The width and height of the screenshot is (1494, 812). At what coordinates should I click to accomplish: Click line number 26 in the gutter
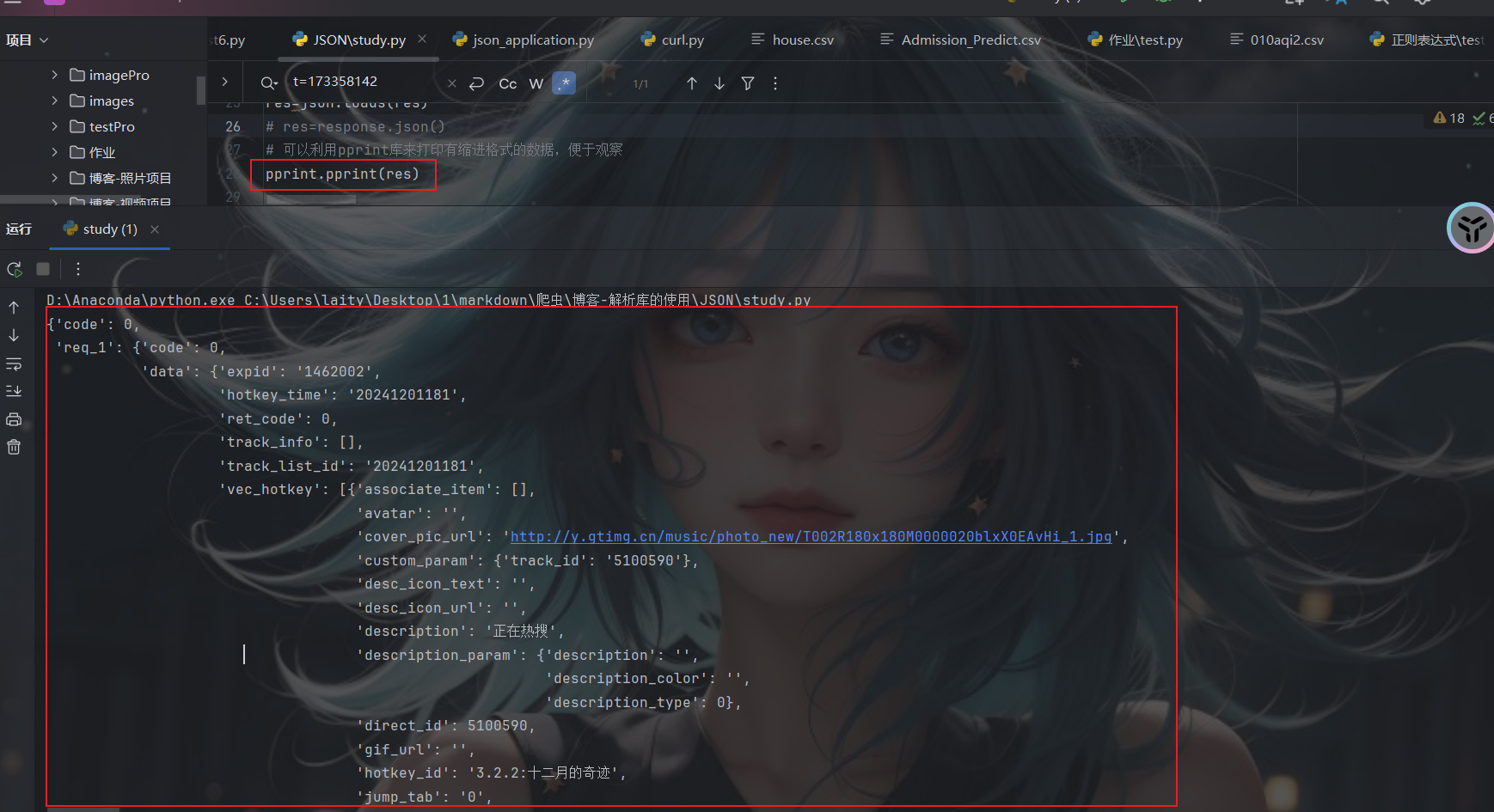[x=233, y=126]
